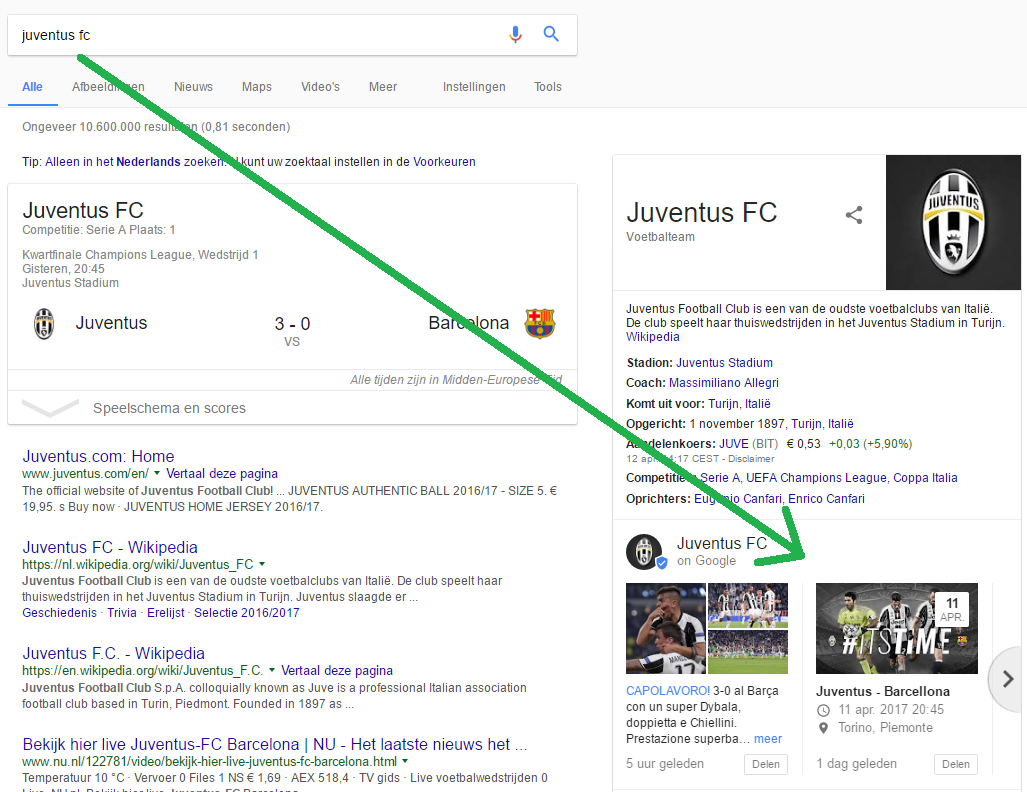Click the share icon in the Juventus panel
The height and width of the screenshot is (792, 1027).
pos(855,213)
